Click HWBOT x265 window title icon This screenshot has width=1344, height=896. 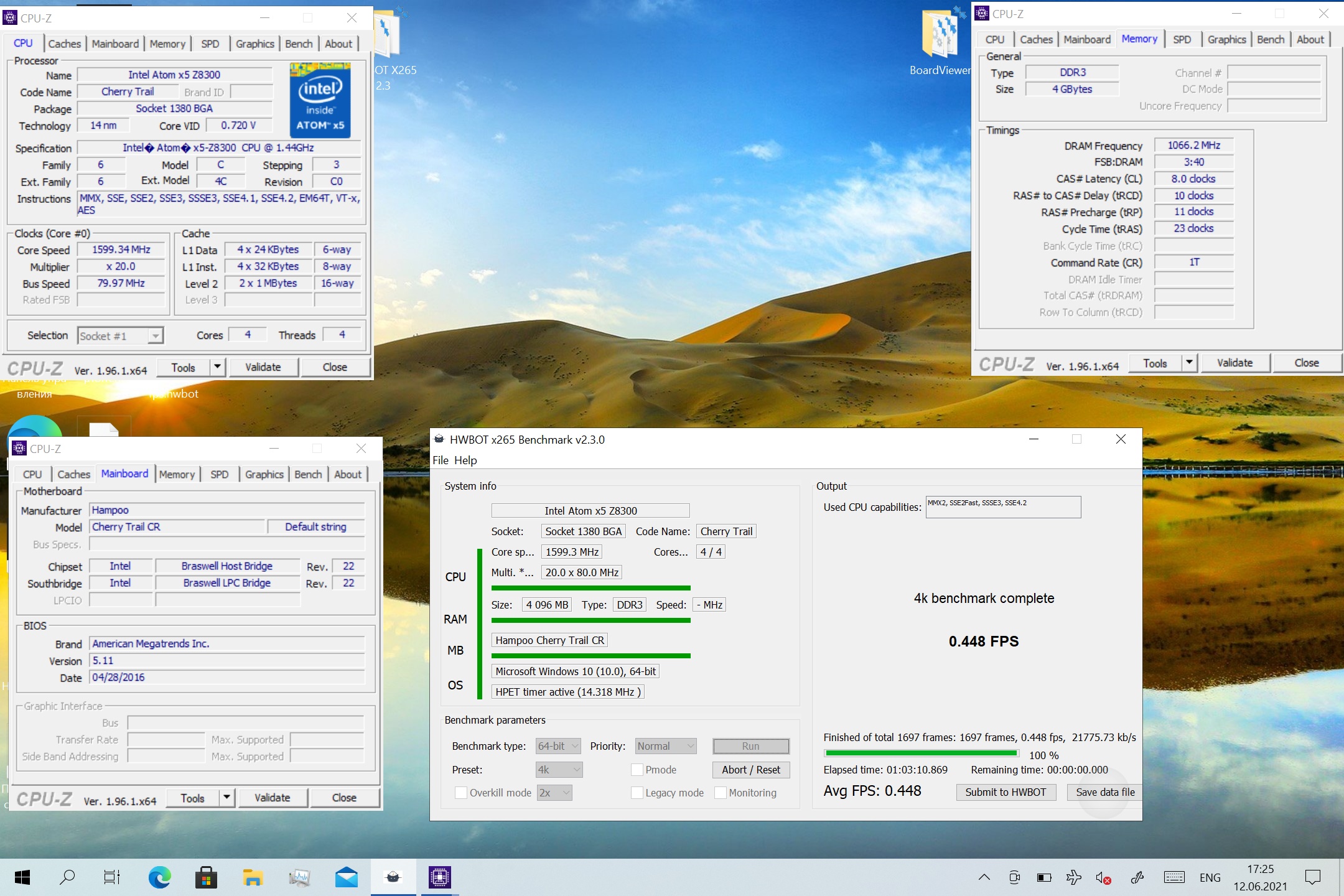pos(439,439)
